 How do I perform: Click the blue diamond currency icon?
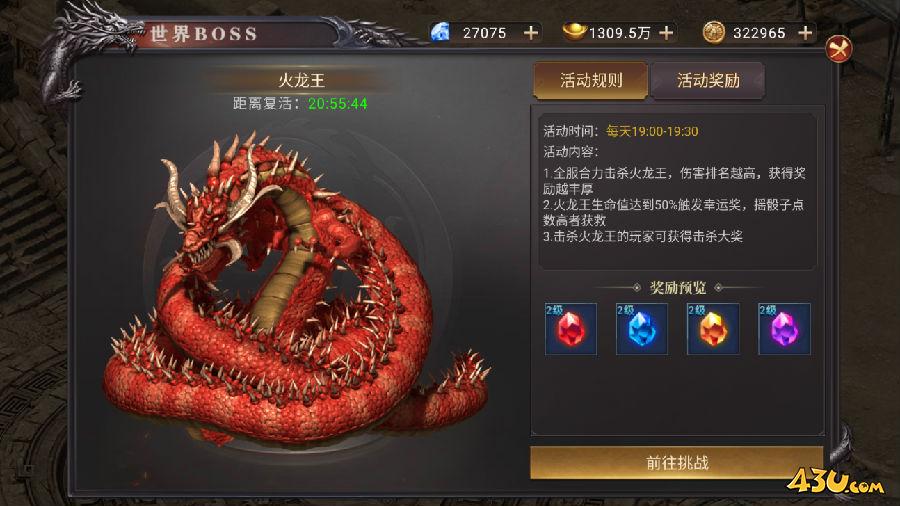[440, 32]
